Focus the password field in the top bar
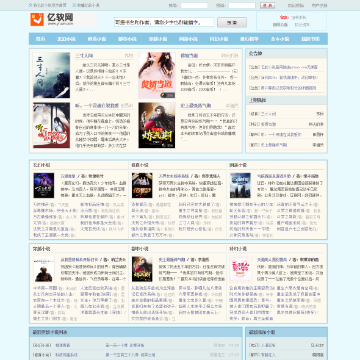 point(242,6)
